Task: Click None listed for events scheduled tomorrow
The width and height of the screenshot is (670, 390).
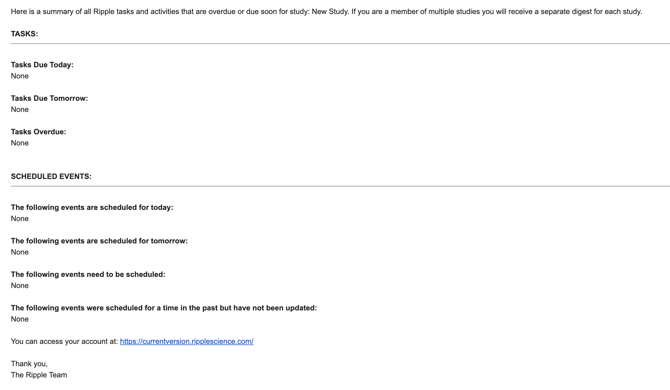Action: click(20, 252)
